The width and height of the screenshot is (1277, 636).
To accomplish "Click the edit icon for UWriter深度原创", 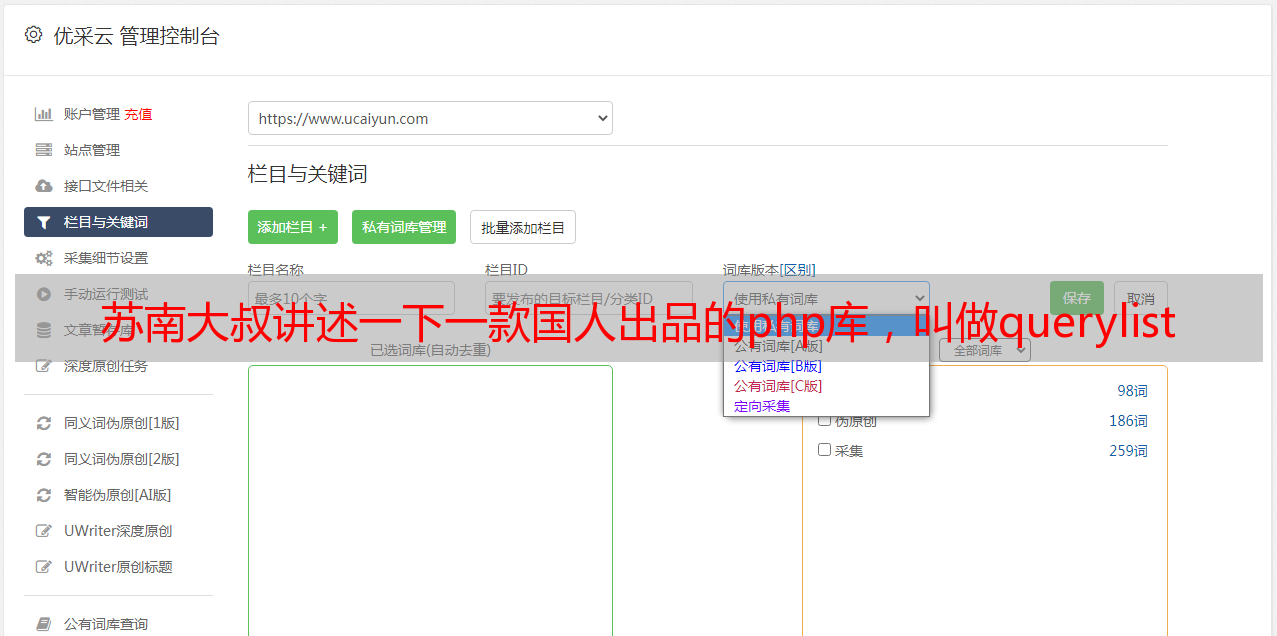I will coord(43,531).
